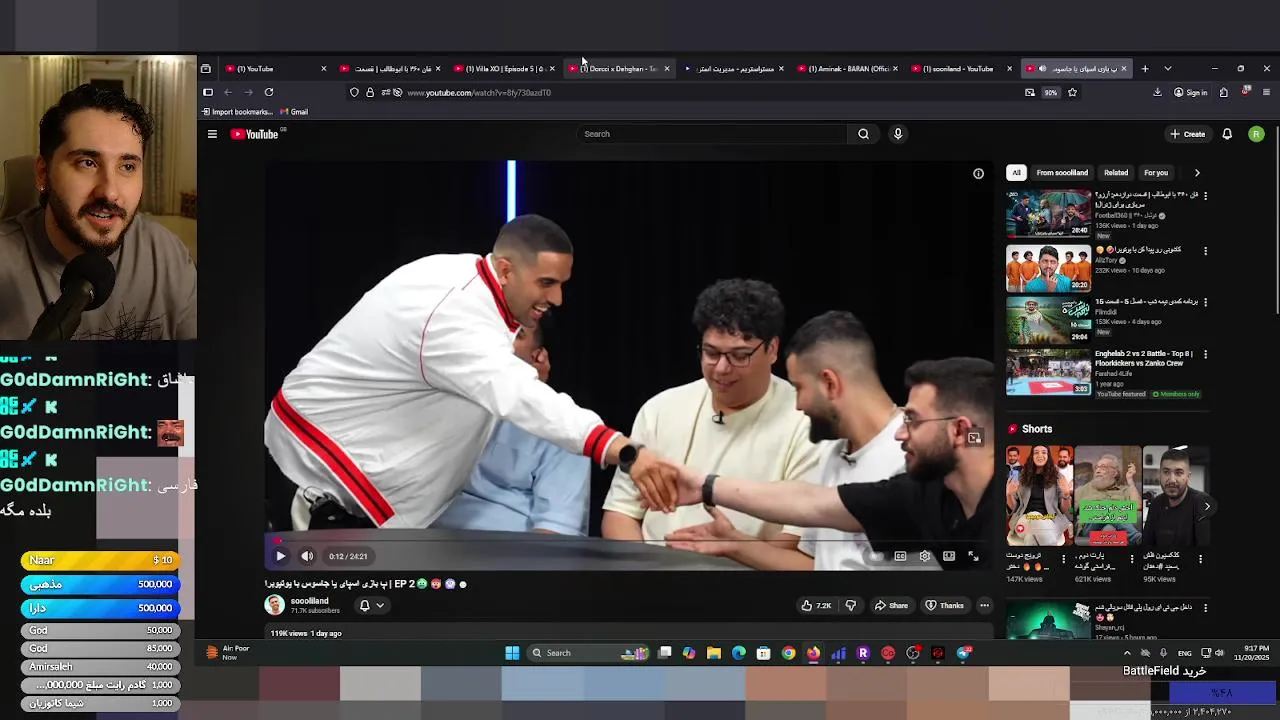Select the Related filter chip

point(1116,173)
